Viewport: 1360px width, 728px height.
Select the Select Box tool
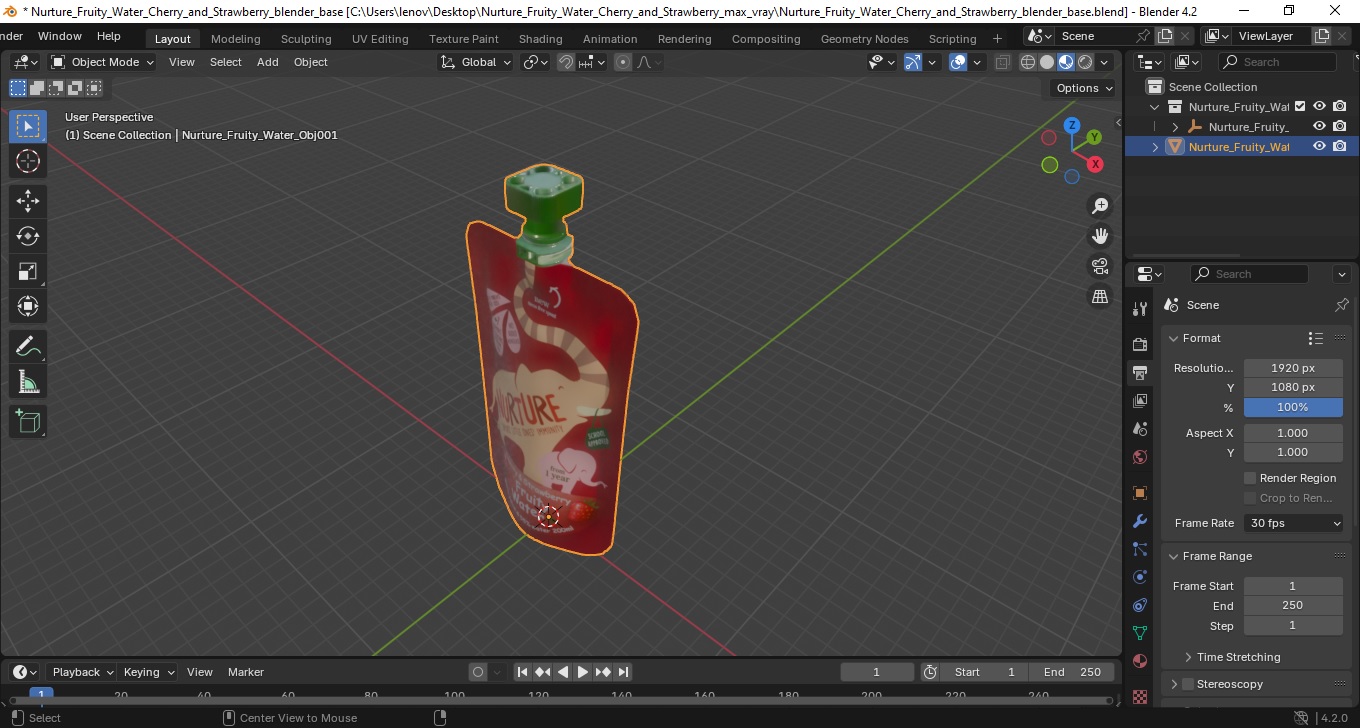click(28, 126)
